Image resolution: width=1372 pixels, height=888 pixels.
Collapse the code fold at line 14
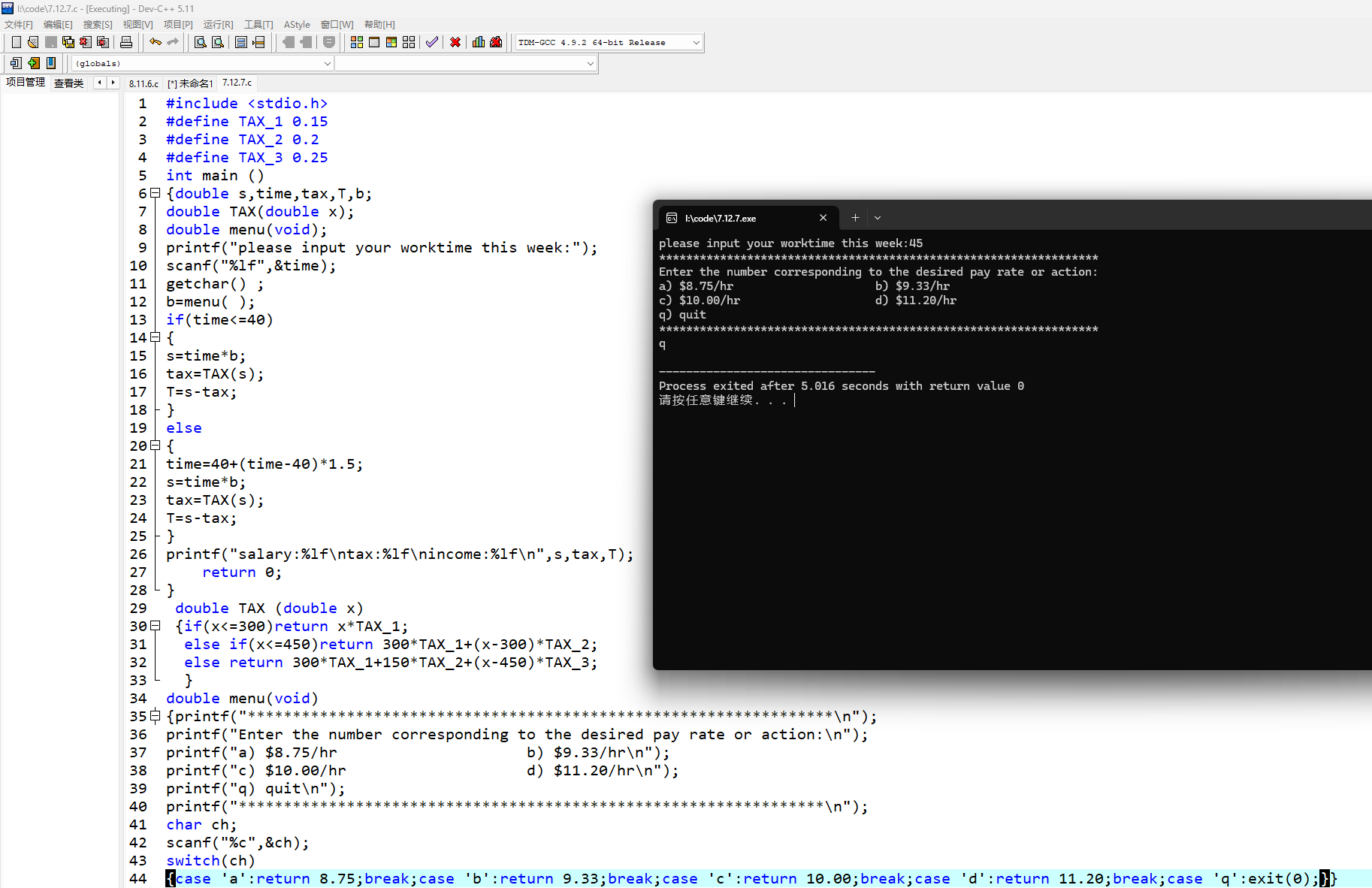156,337
